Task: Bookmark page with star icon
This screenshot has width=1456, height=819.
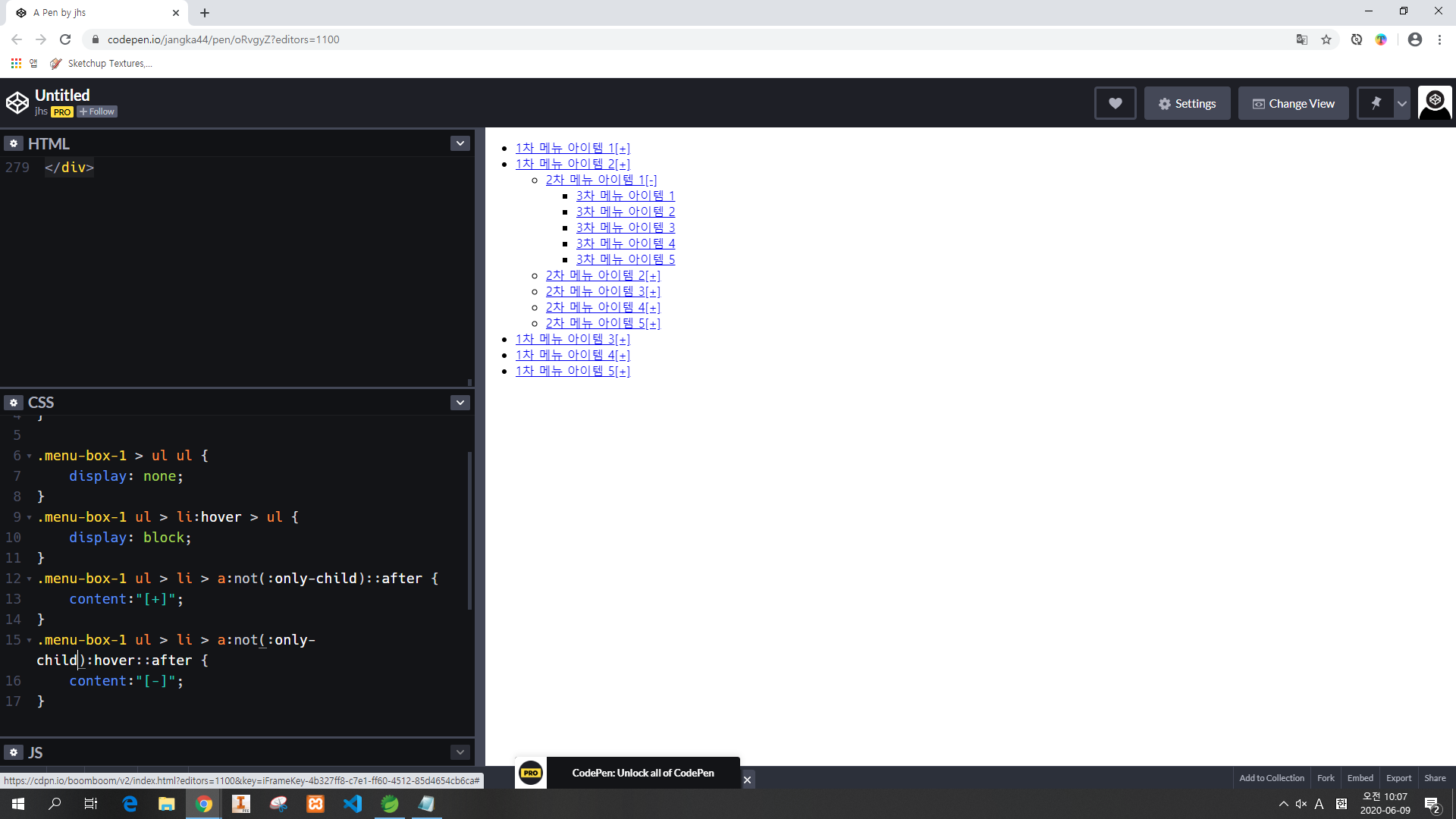Action: [x=1326, y=39]
